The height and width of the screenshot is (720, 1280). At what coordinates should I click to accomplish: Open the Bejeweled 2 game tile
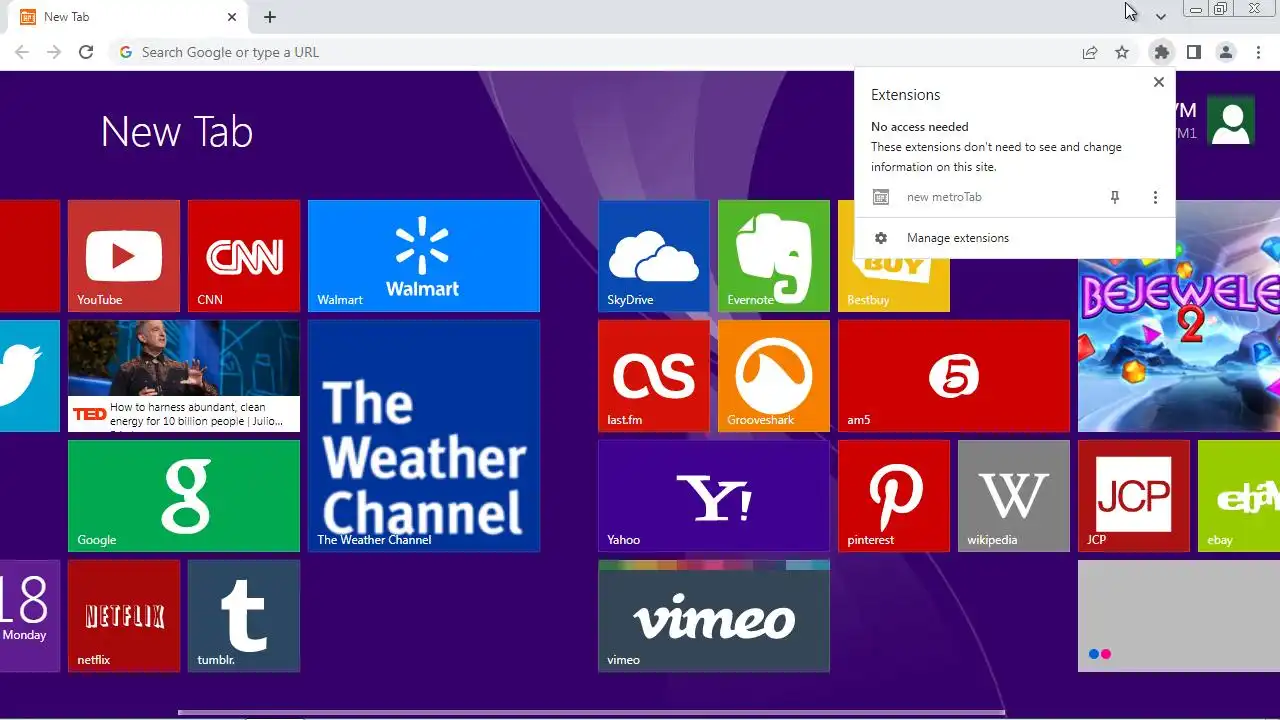[x=1179, y=345]
